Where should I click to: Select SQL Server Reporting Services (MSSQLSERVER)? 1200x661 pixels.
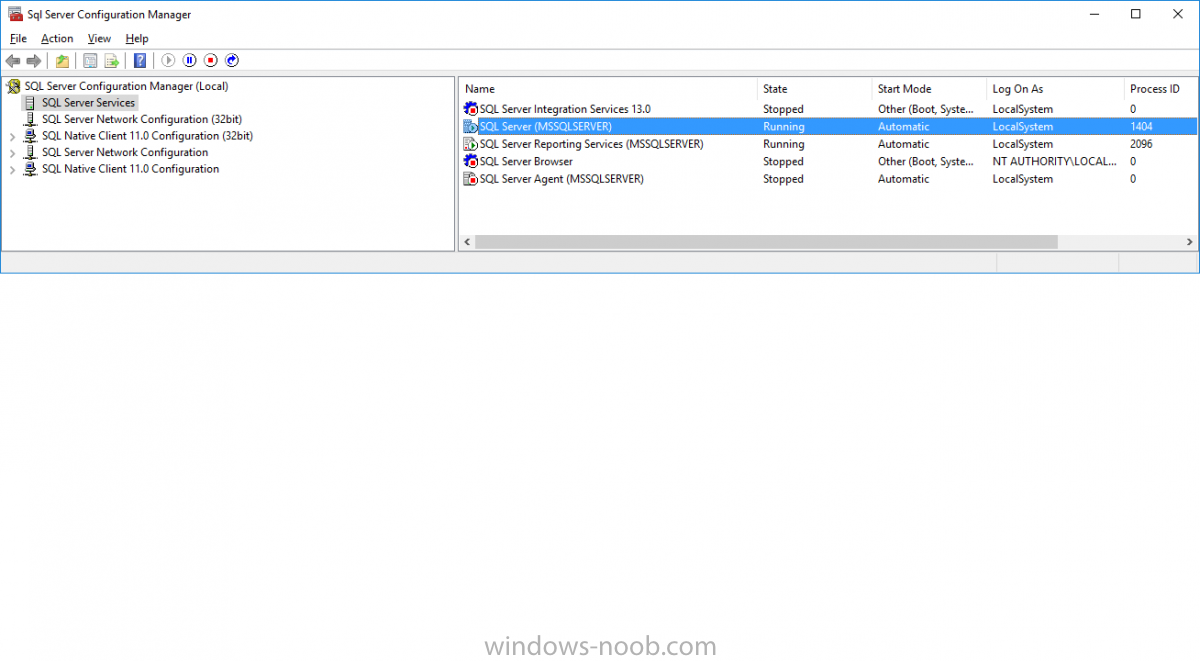(x=591, y=144)
